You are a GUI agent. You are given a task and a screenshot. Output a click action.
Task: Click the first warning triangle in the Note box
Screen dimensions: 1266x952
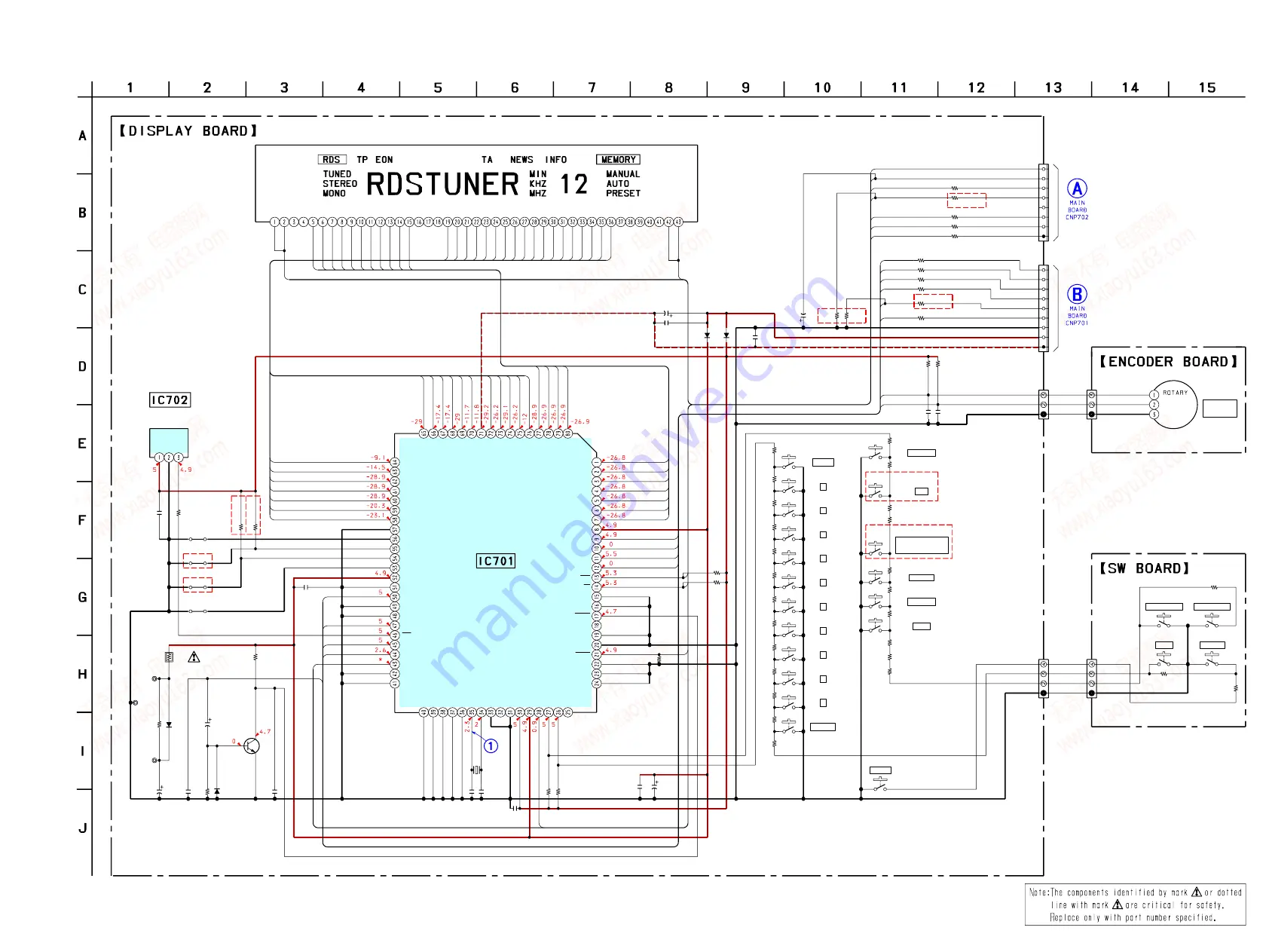[x=1196, y=892]
